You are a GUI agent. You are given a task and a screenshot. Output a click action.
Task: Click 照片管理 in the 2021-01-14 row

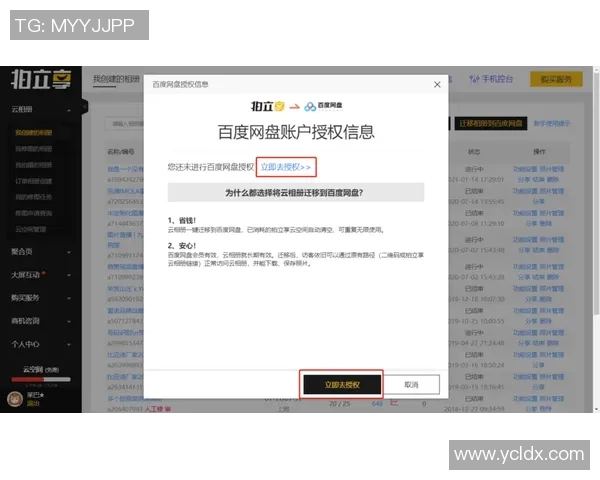click(x=552, y=169)
